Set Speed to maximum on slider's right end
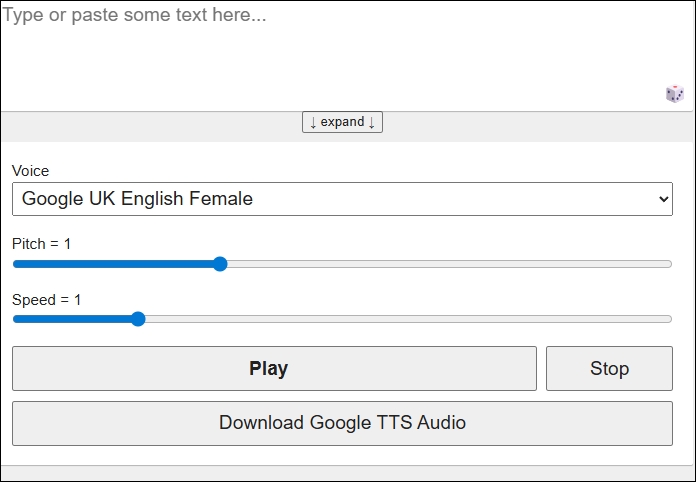This screenshot has height=482, width=696. 670,319
